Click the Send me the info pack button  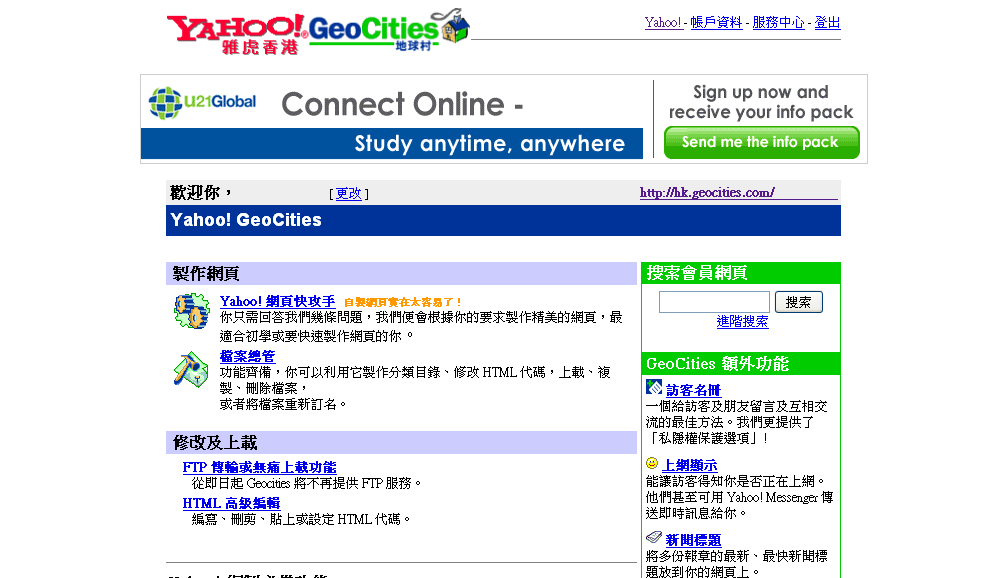coord(761,142)
